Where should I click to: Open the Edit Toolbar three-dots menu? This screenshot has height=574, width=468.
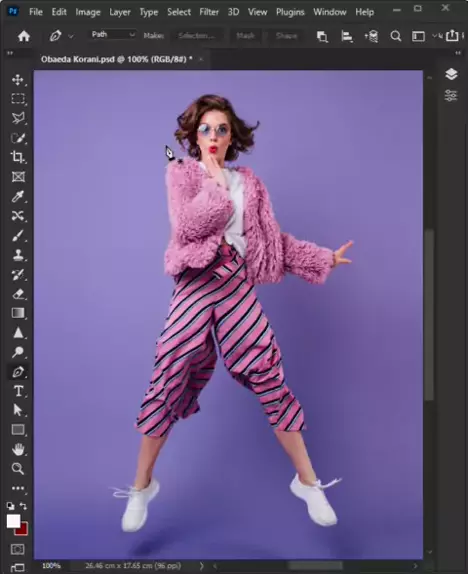pyautogui.click(x=18, y=488)
